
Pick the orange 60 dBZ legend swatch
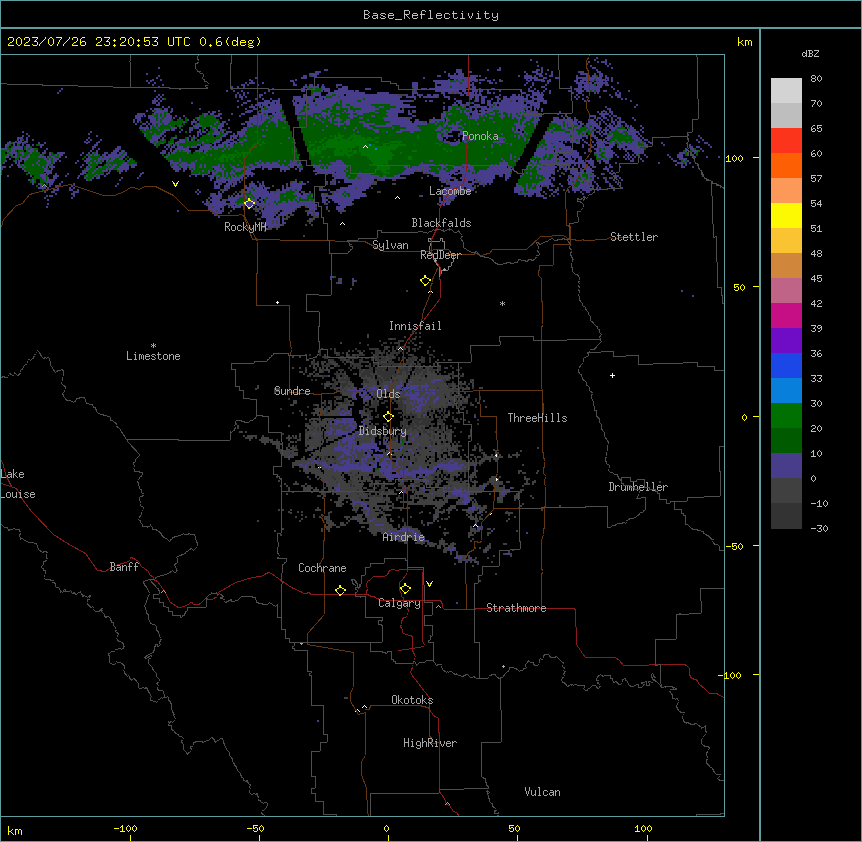tap(786, 165)
